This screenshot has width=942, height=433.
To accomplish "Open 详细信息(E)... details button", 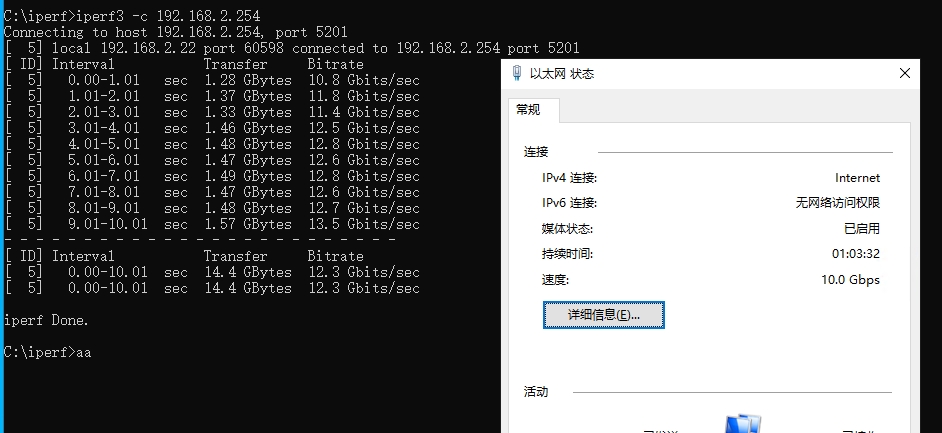I will (604, 315).
